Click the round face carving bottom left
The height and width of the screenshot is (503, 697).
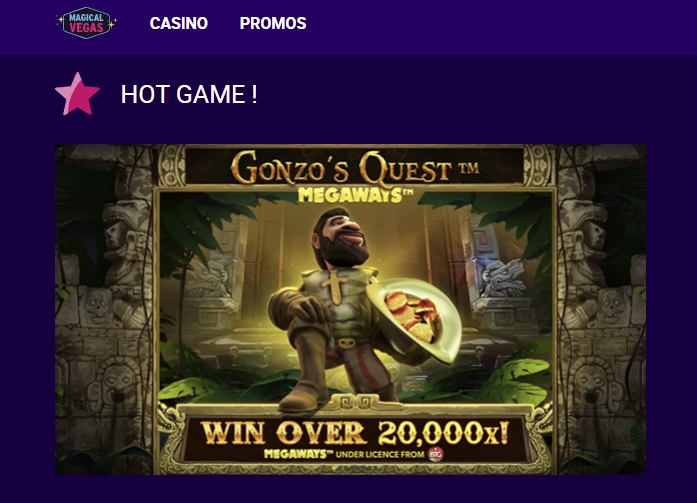118,383
